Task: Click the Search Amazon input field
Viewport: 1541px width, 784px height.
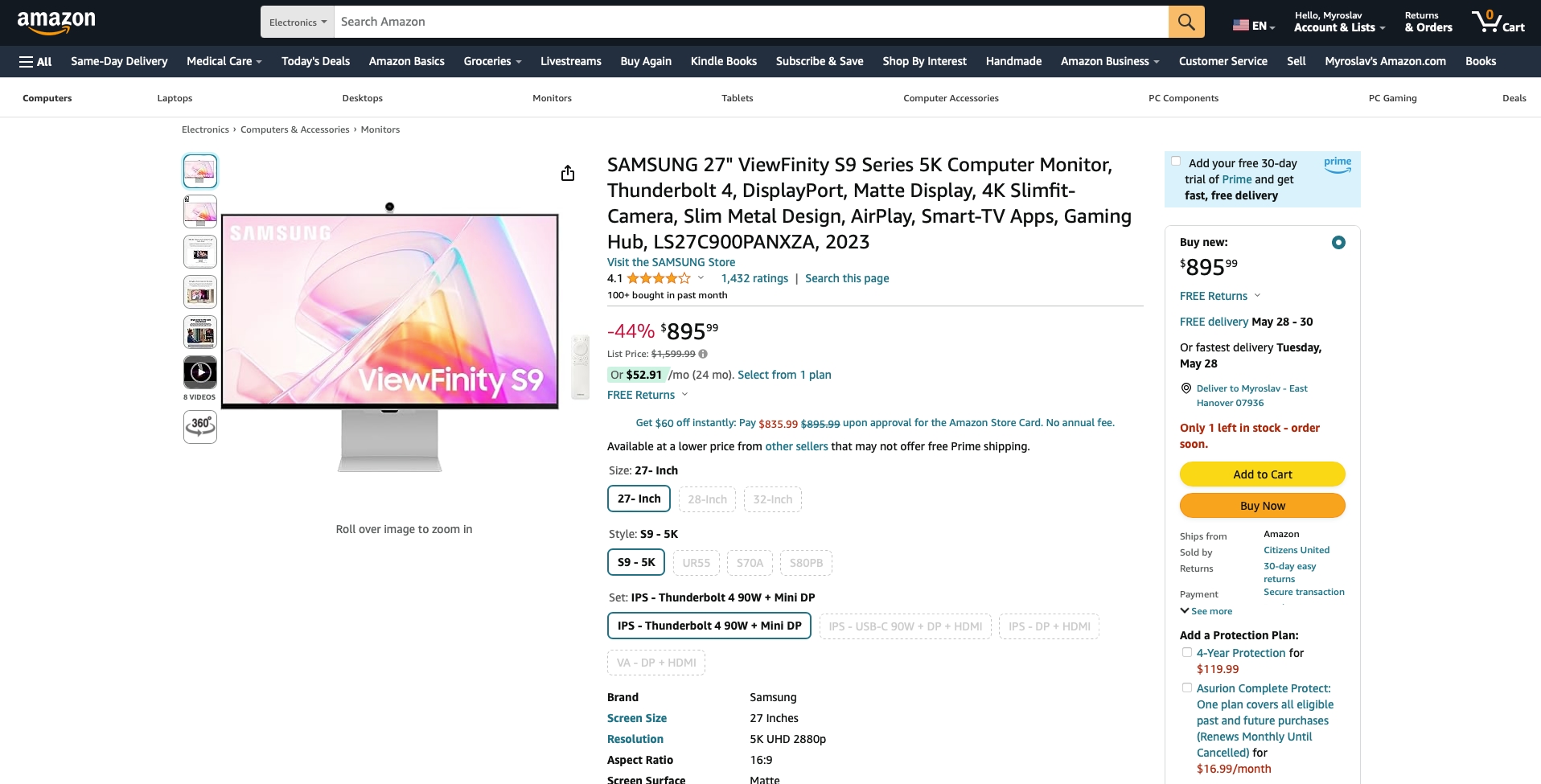Action: 751,22
